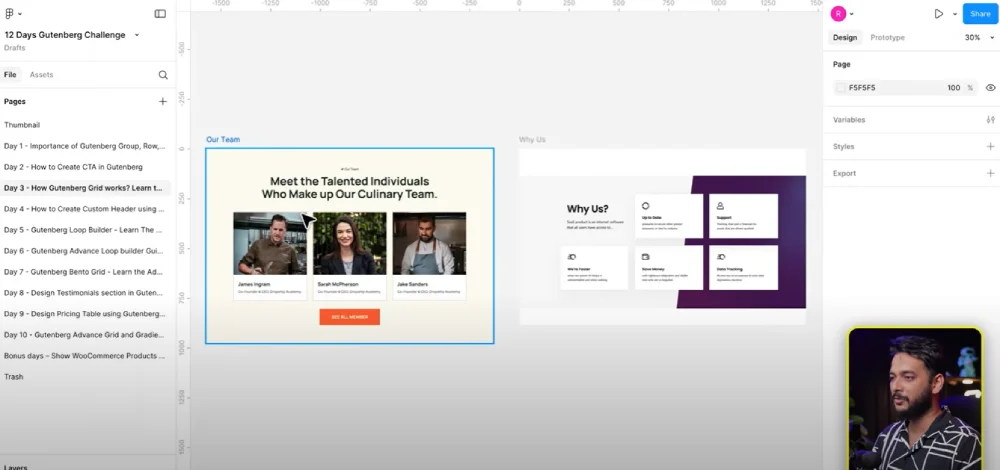This screenshot has width=1000, height=470.
Task: Expand the file name dropdown chevron
Action: coord(136,35)
